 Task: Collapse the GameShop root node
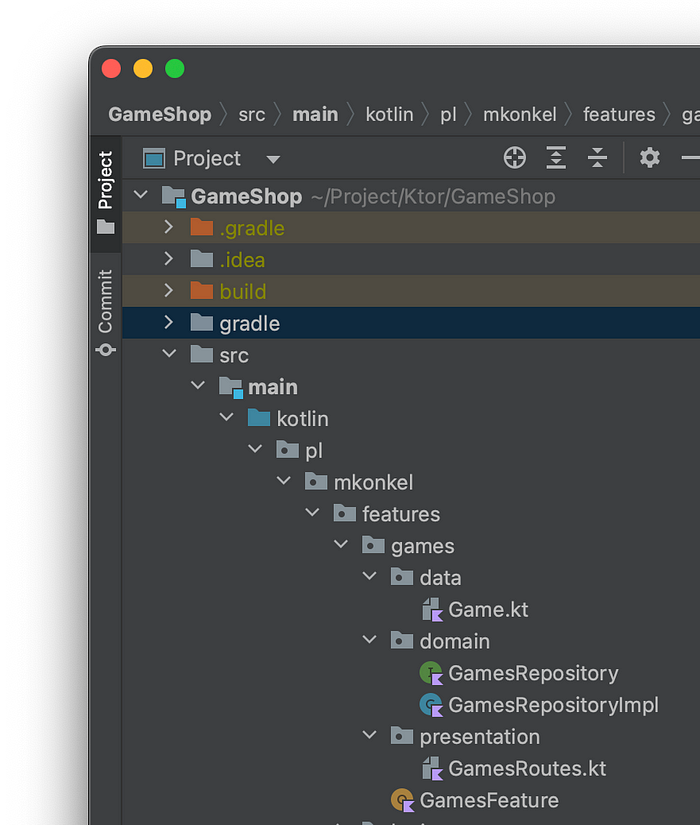(141, 195)
